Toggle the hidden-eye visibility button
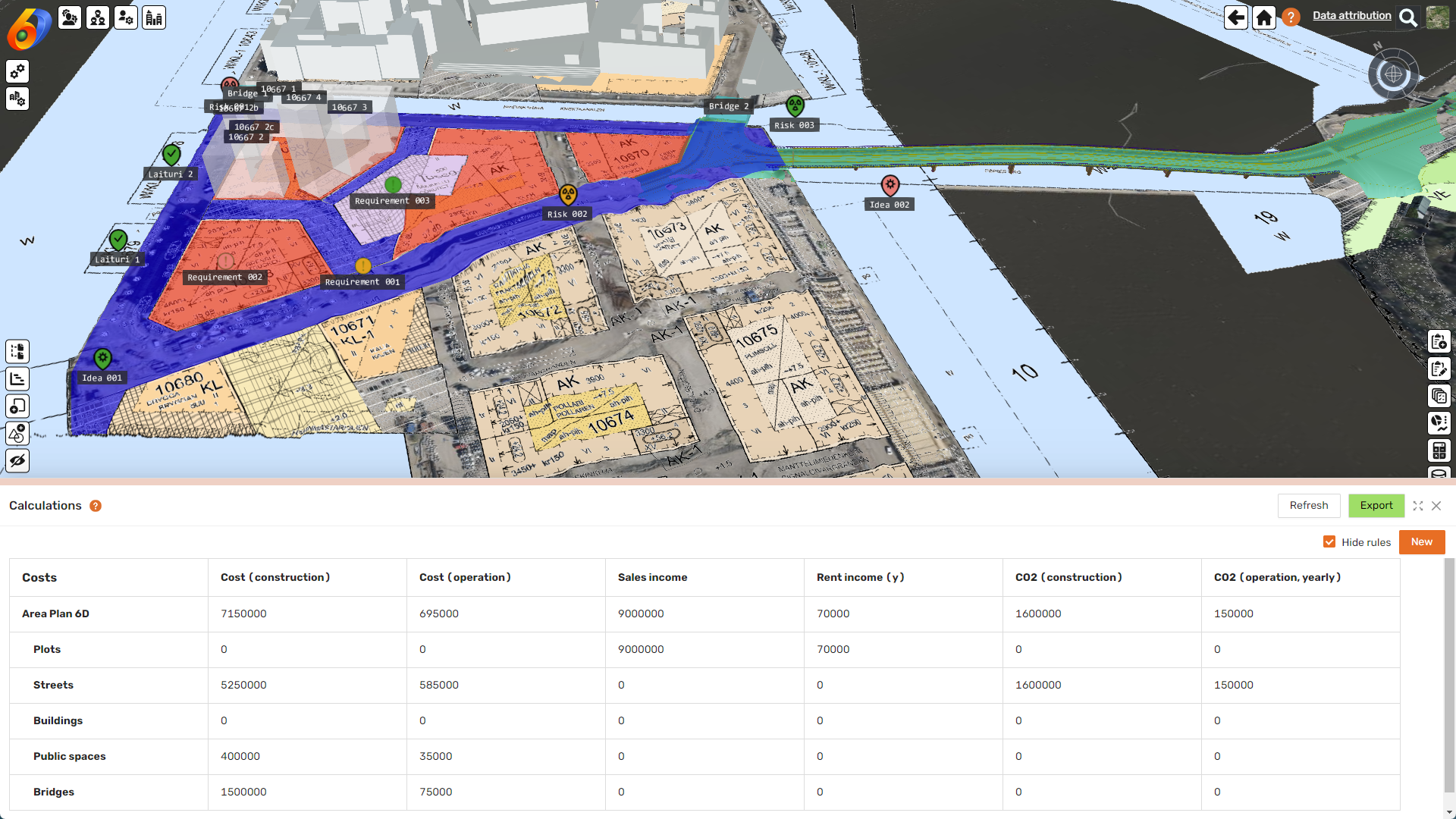1456x819 pixels. pyautogui.click(x=17, y=460)
